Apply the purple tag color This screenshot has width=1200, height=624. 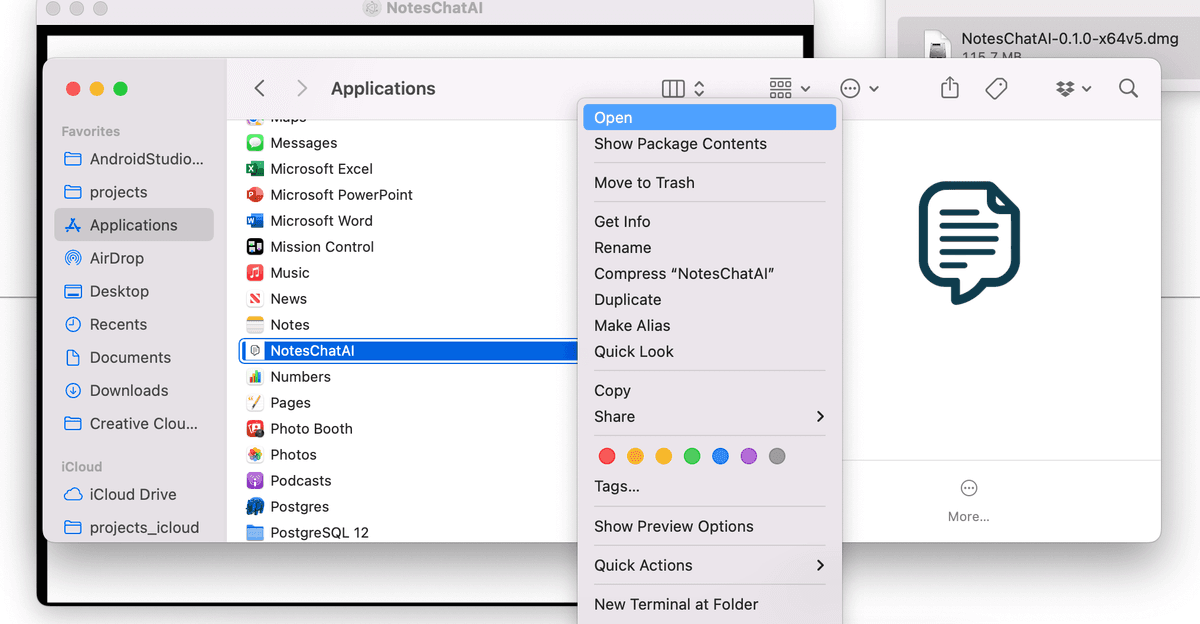(x=748, y=456)
